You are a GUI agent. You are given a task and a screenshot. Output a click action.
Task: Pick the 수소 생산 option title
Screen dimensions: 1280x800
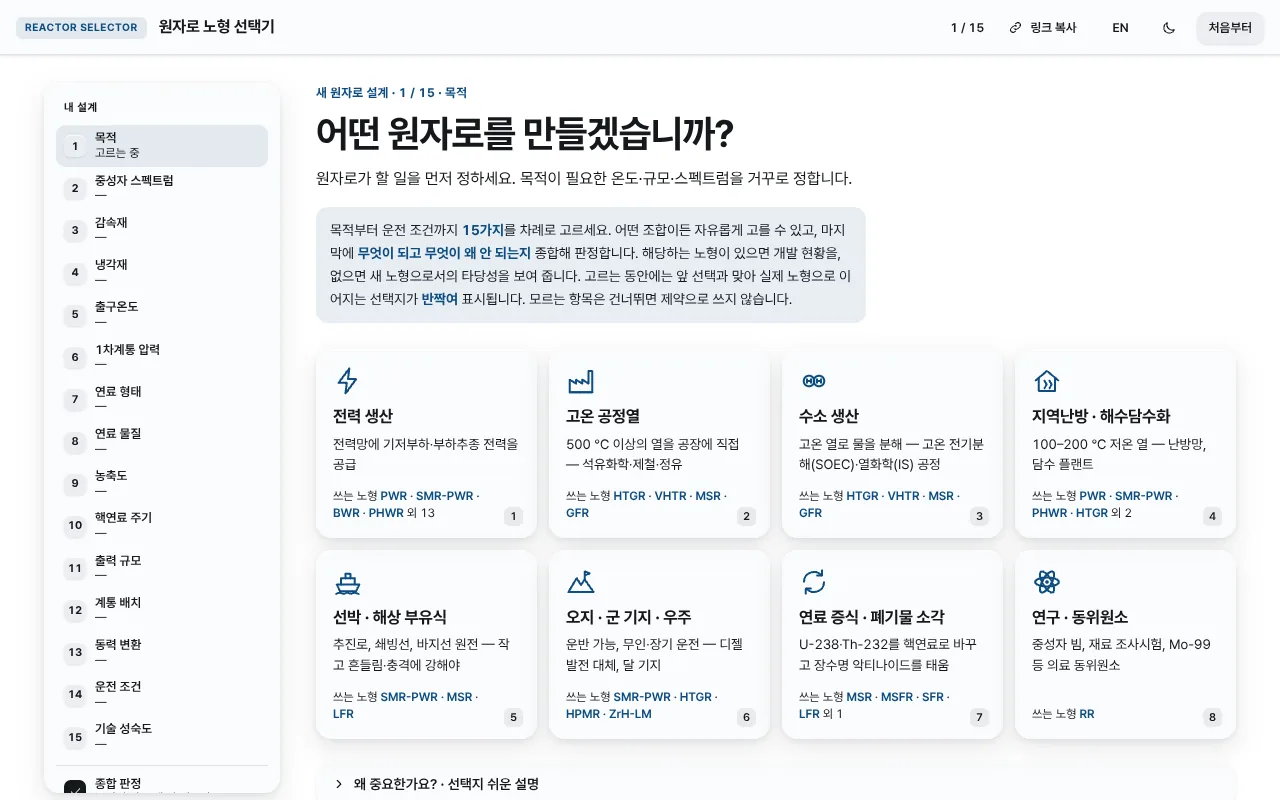829,416
